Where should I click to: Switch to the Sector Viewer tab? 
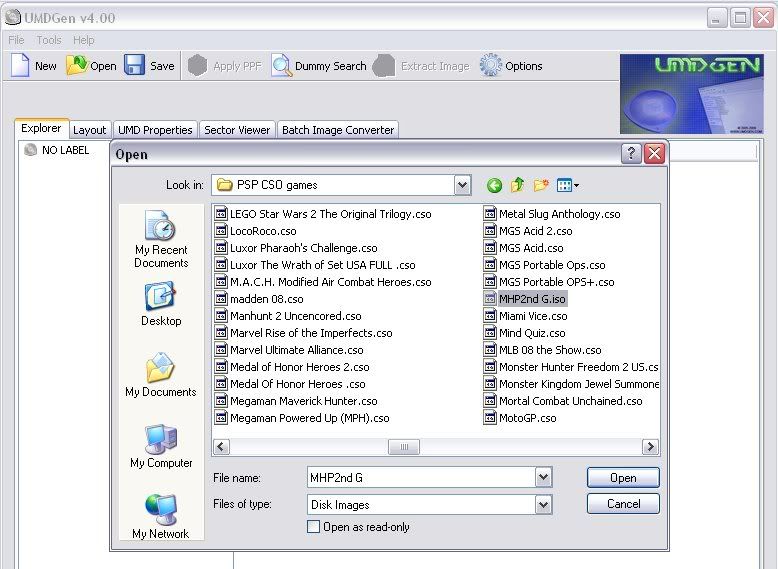[237, 130]
